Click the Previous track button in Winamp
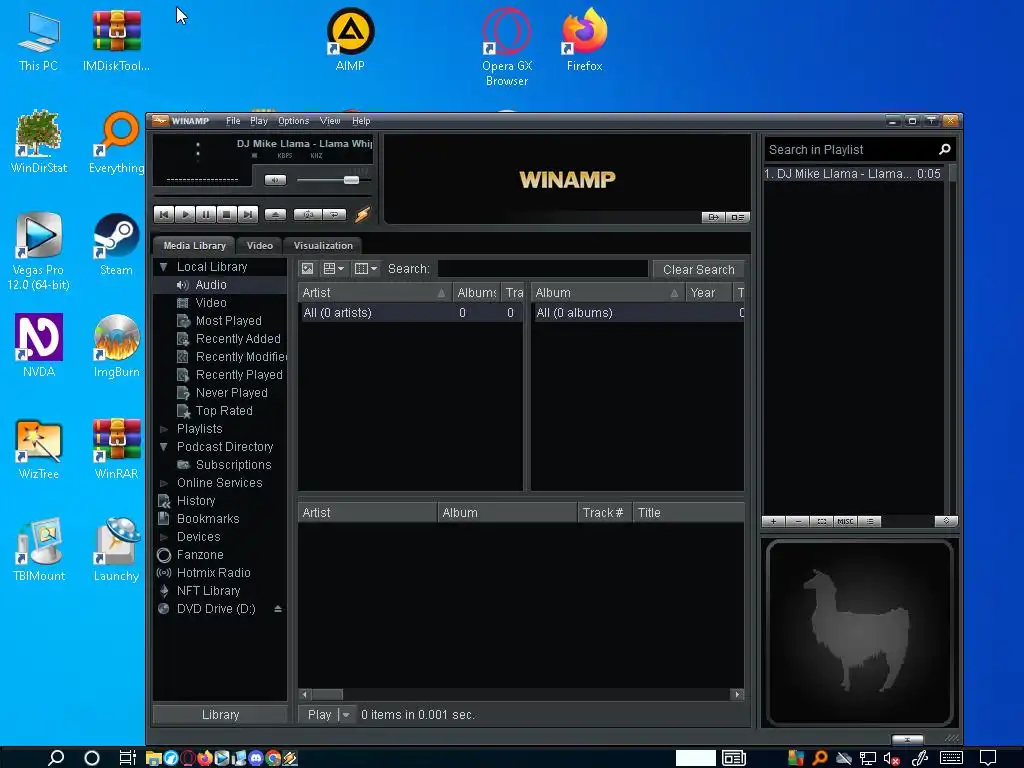The width and height of the screenshot is (1024, 768). click(164, 214)
